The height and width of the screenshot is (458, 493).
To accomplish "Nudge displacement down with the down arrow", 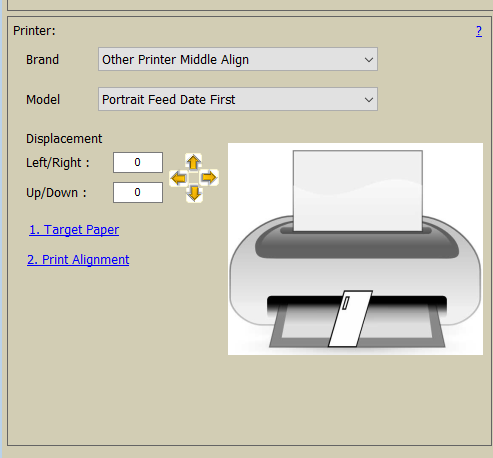I will (194, 194).
